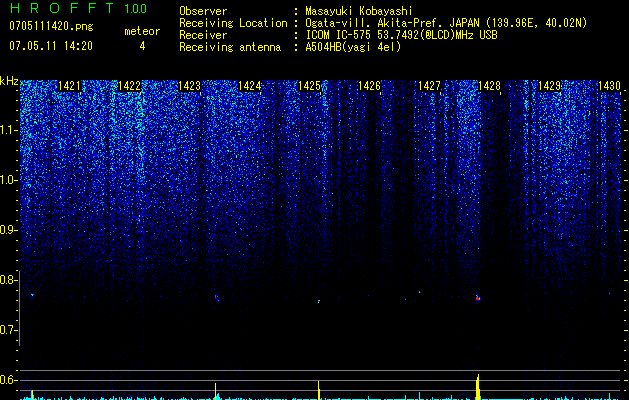Click the date stamp 07.05.11 14:20
Screen dimensions: 629x400
pyautogui.click(x=51, y=46)
